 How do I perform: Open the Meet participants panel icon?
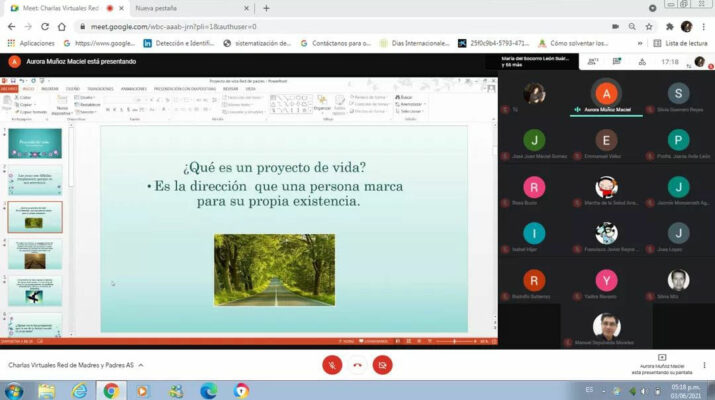[594, 62]
